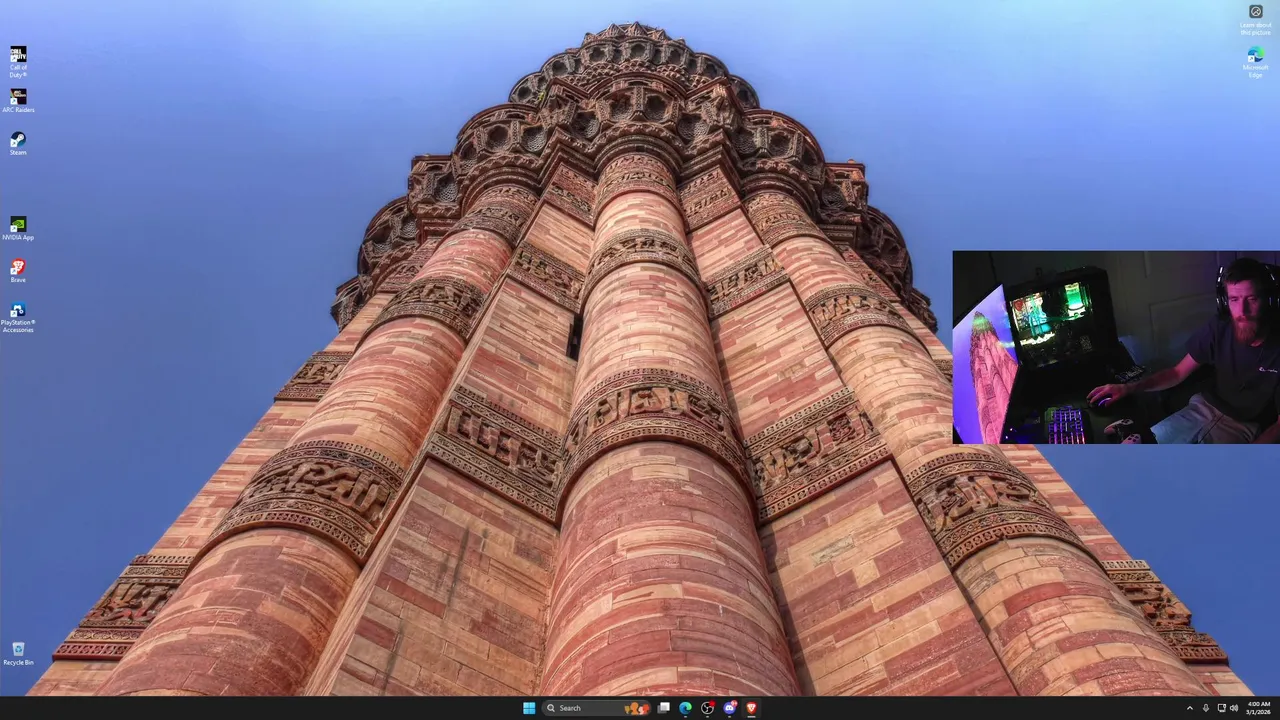The width and height of the screenshot is (1280, 720).
Task: Open the ARC Raiders desktop shortcut
Action: 18,100
